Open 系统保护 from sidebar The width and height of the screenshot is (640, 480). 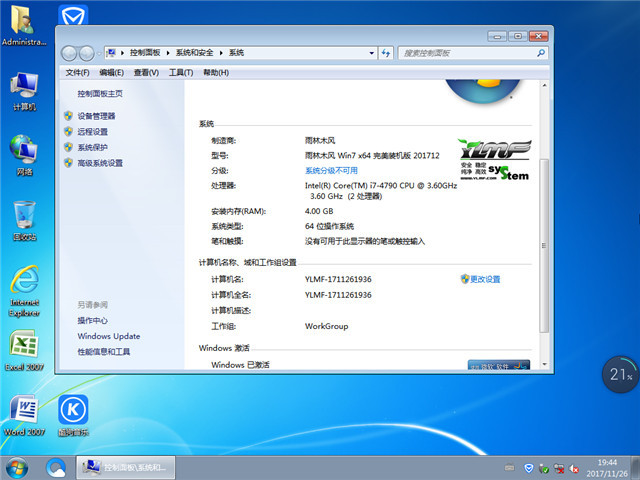tap(93, 147)
